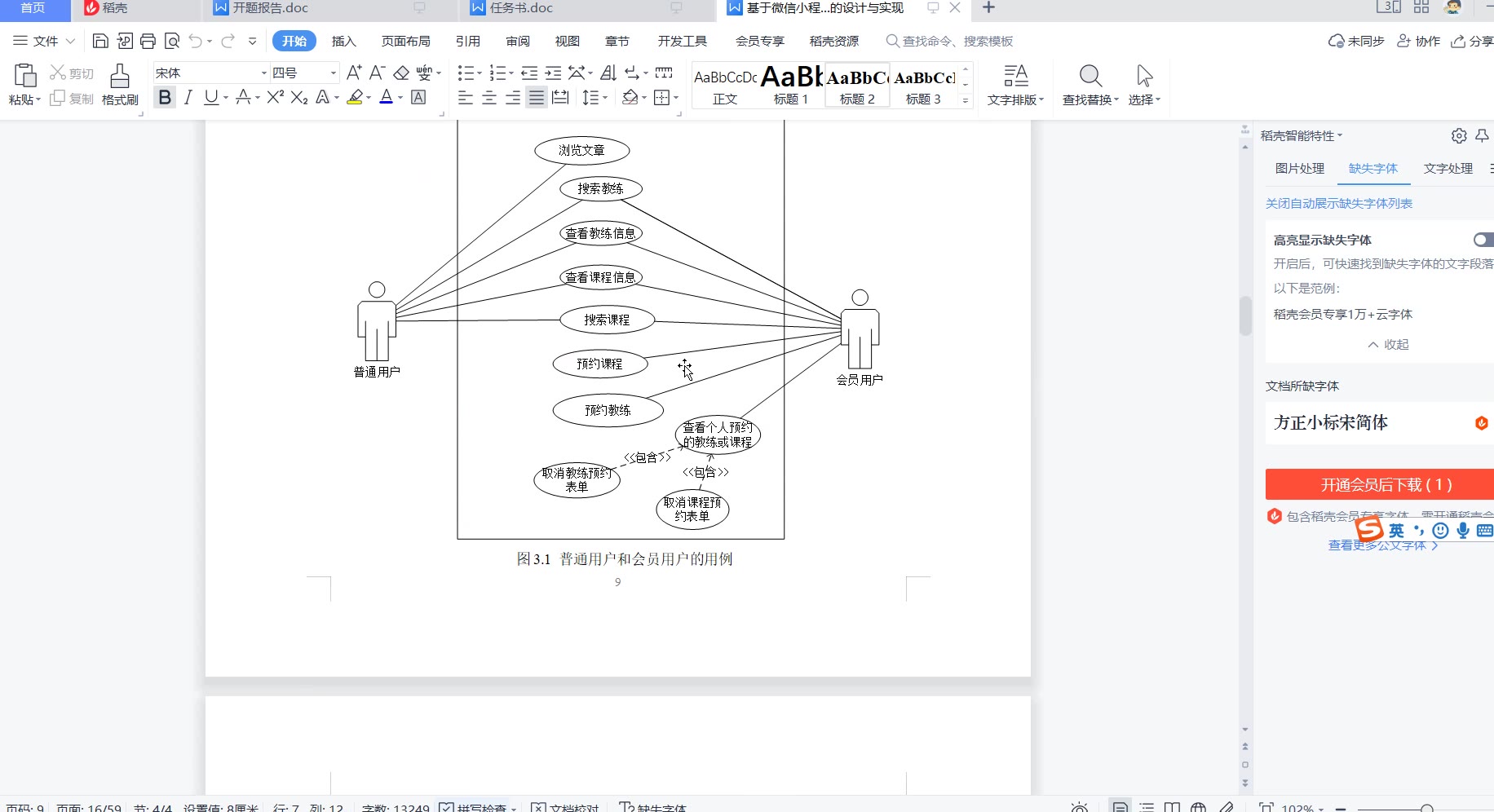The height and width of the screenshot is (812, 1494).
Task: Toggle bold formatting
Action: click(165, 98)
